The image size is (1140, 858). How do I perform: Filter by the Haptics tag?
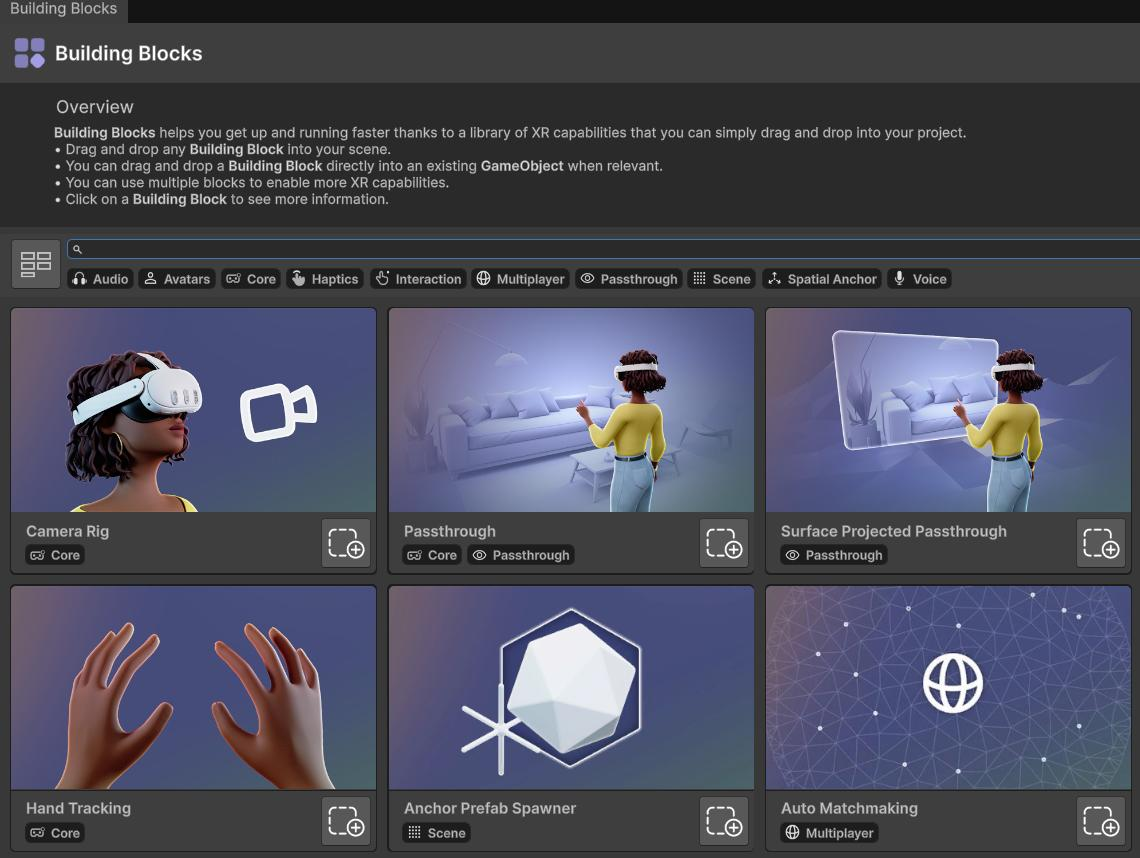[325, 279]
